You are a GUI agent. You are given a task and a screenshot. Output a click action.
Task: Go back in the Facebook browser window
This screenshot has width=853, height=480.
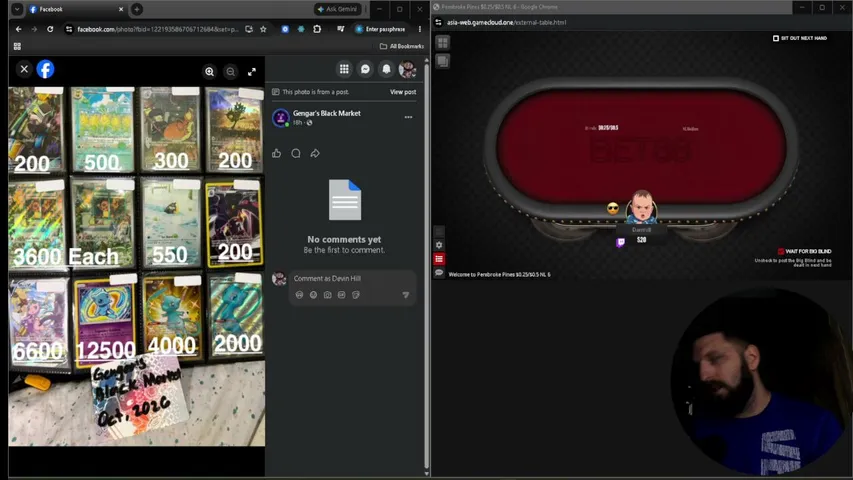(x=18, y=29)
